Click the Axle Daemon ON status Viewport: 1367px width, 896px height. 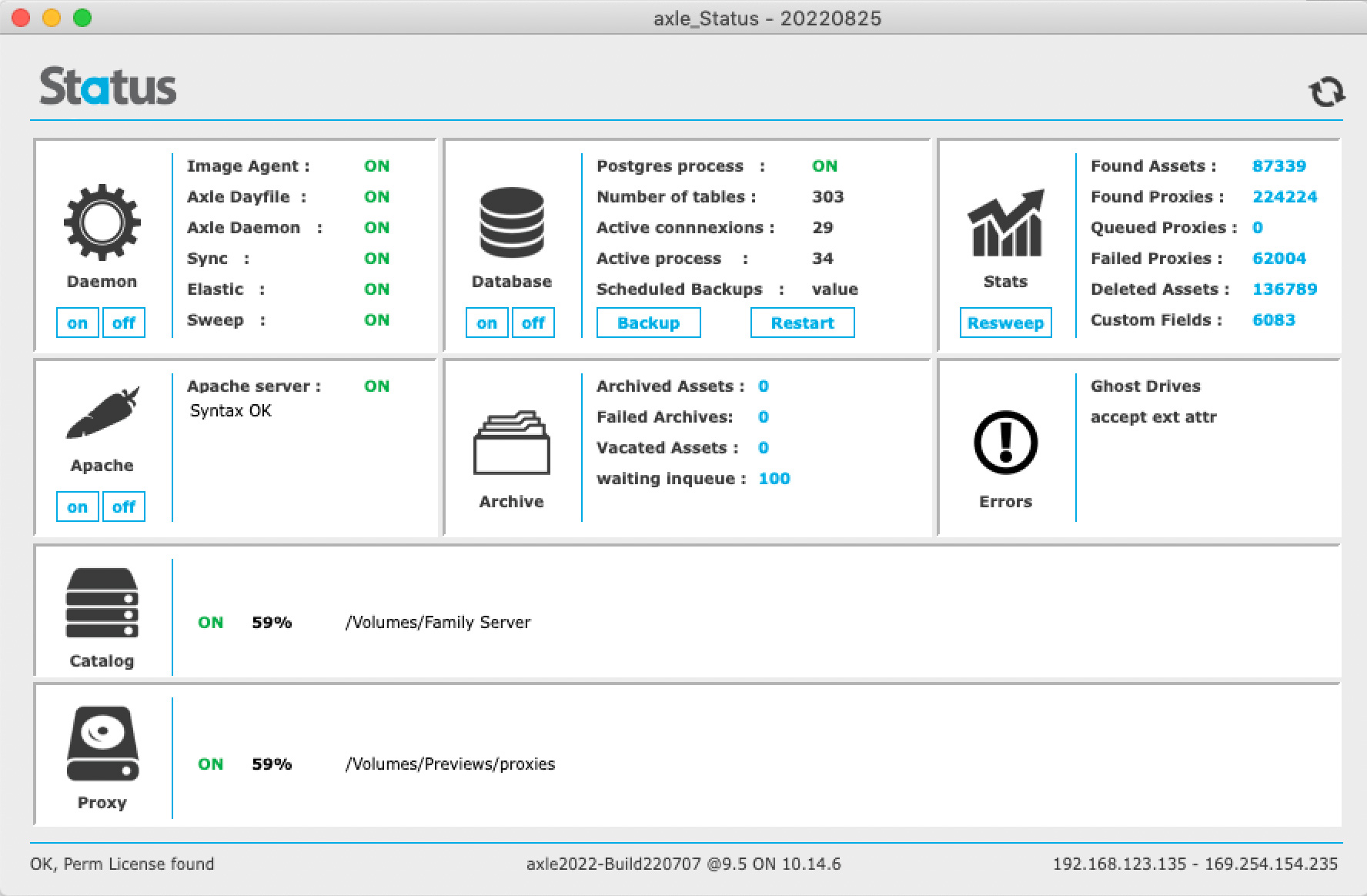tap(377, 227)
